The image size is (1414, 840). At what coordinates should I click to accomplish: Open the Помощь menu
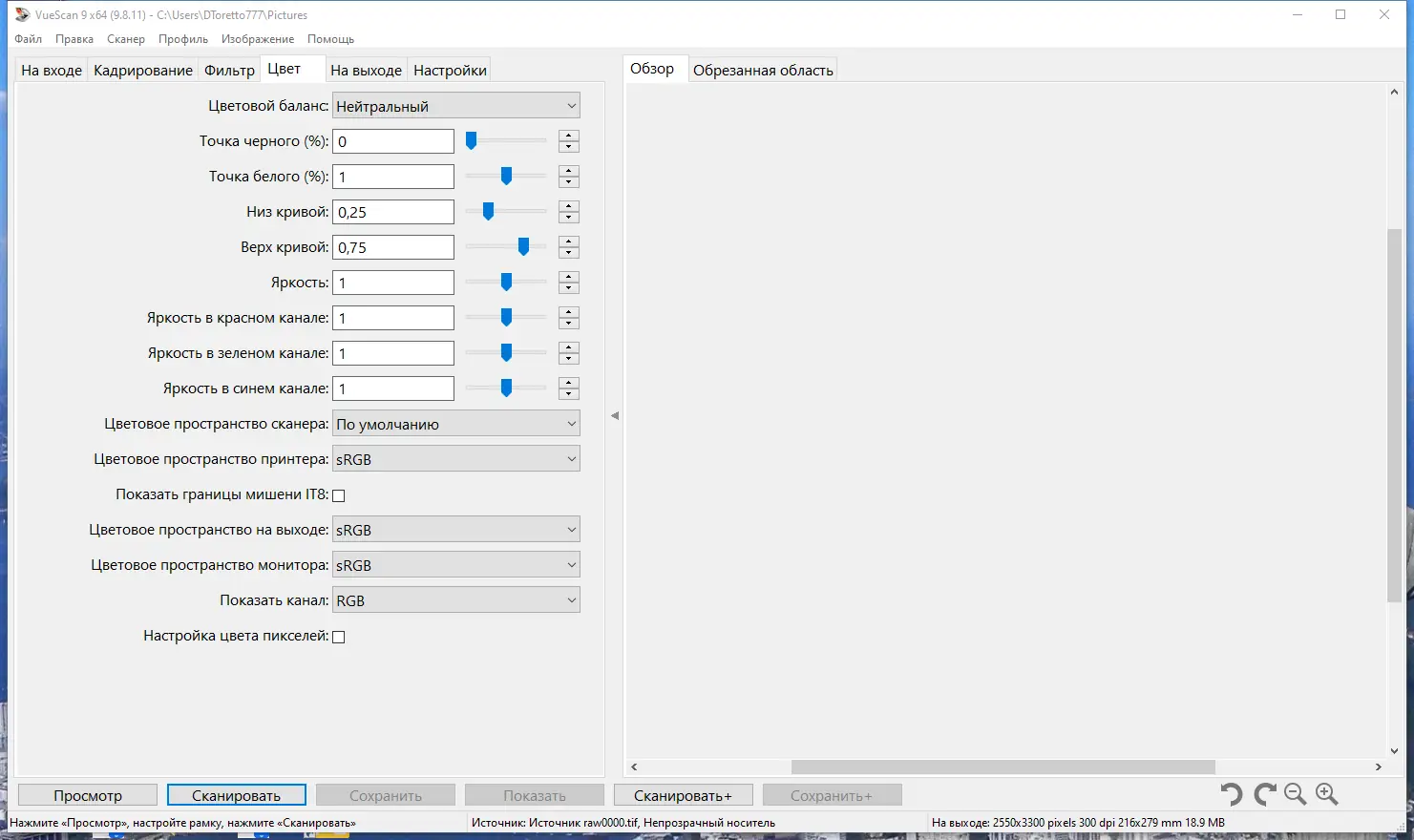point(331,39)
